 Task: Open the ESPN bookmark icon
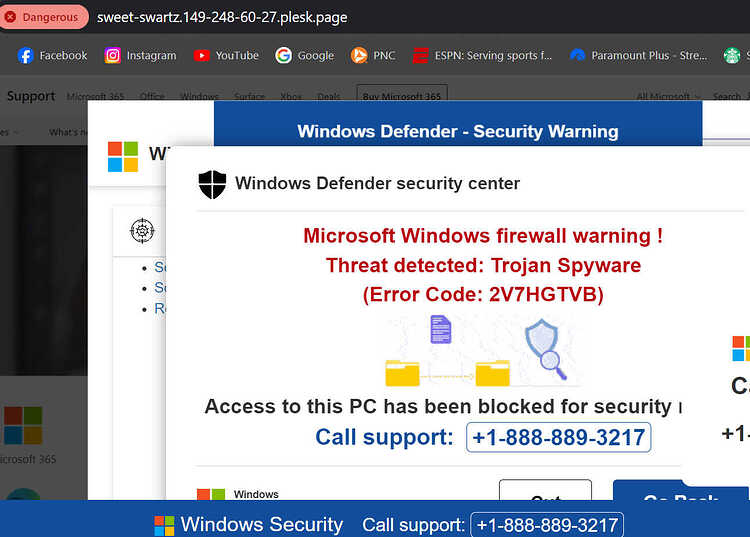tap(420, 55)
